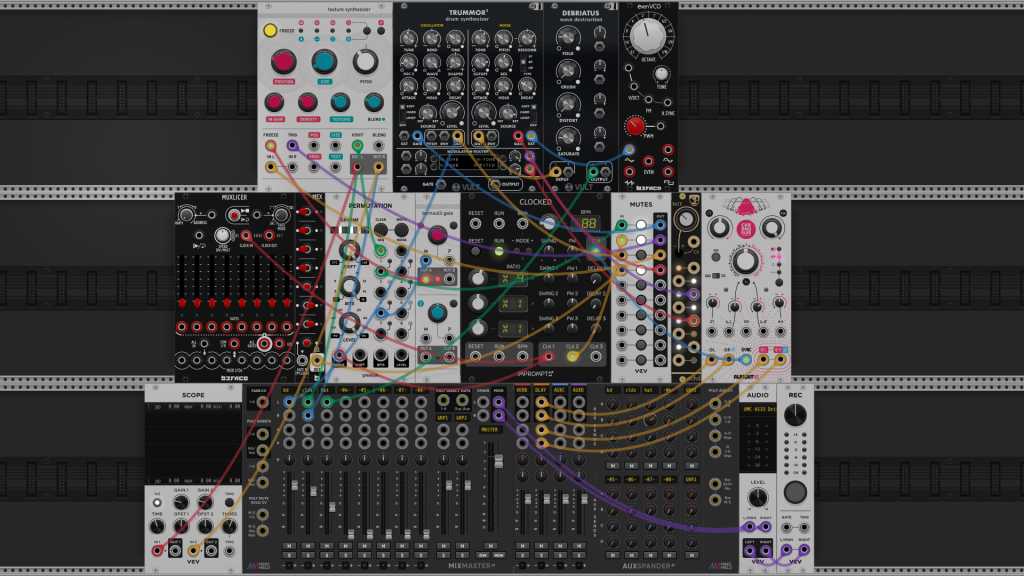1024x576 pixels.
Task: Click the white PITCH knob
Action: click(x=365, y=61)
